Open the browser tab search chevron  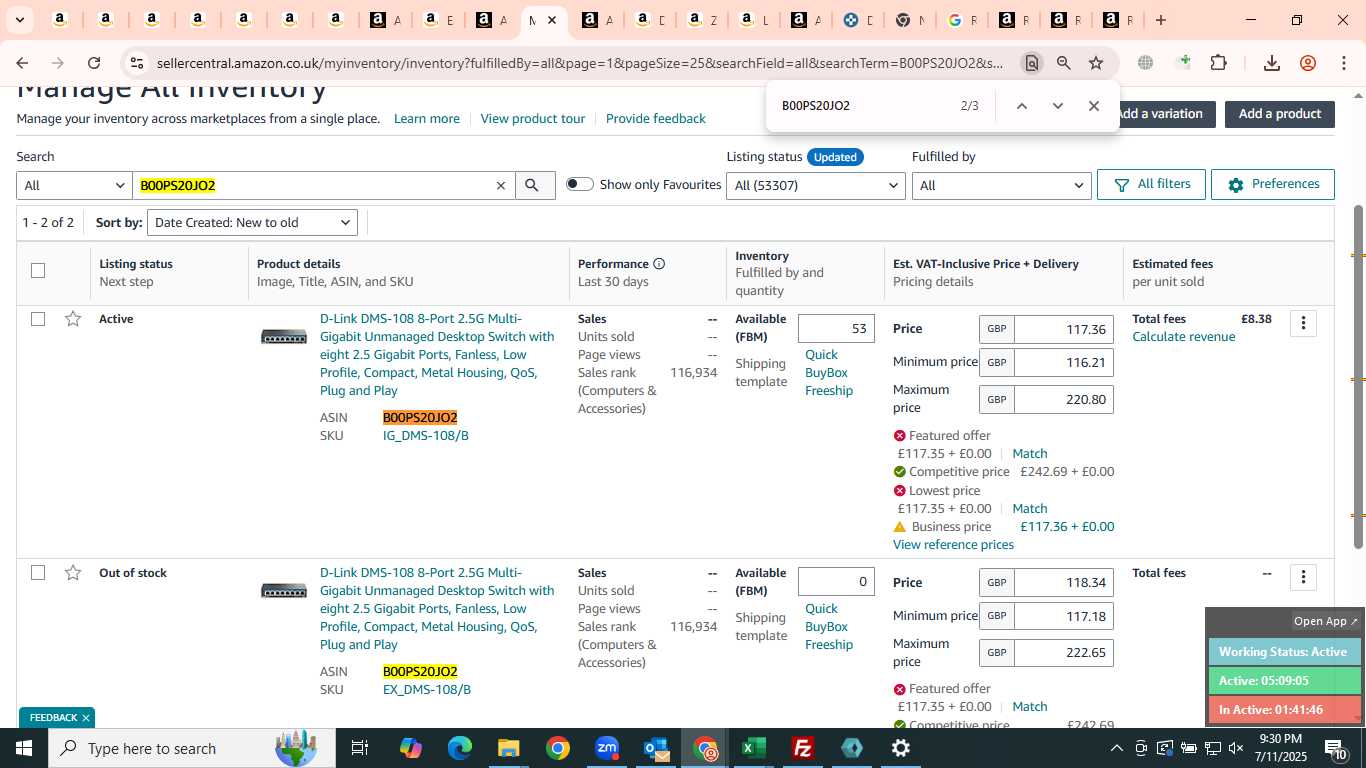pyautogui.click(x=19, y=20)
